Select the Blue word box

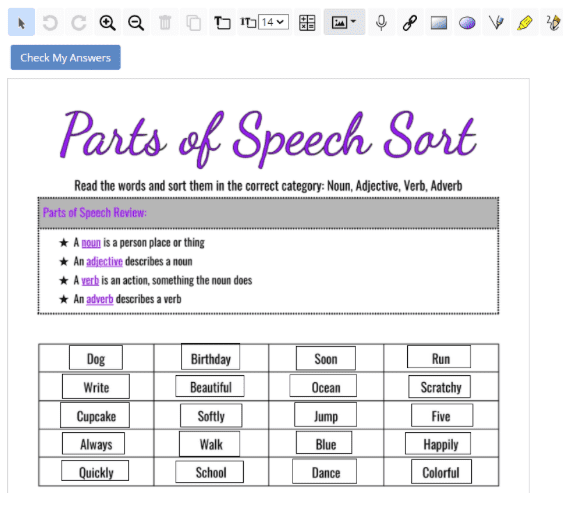coord(324,443)
